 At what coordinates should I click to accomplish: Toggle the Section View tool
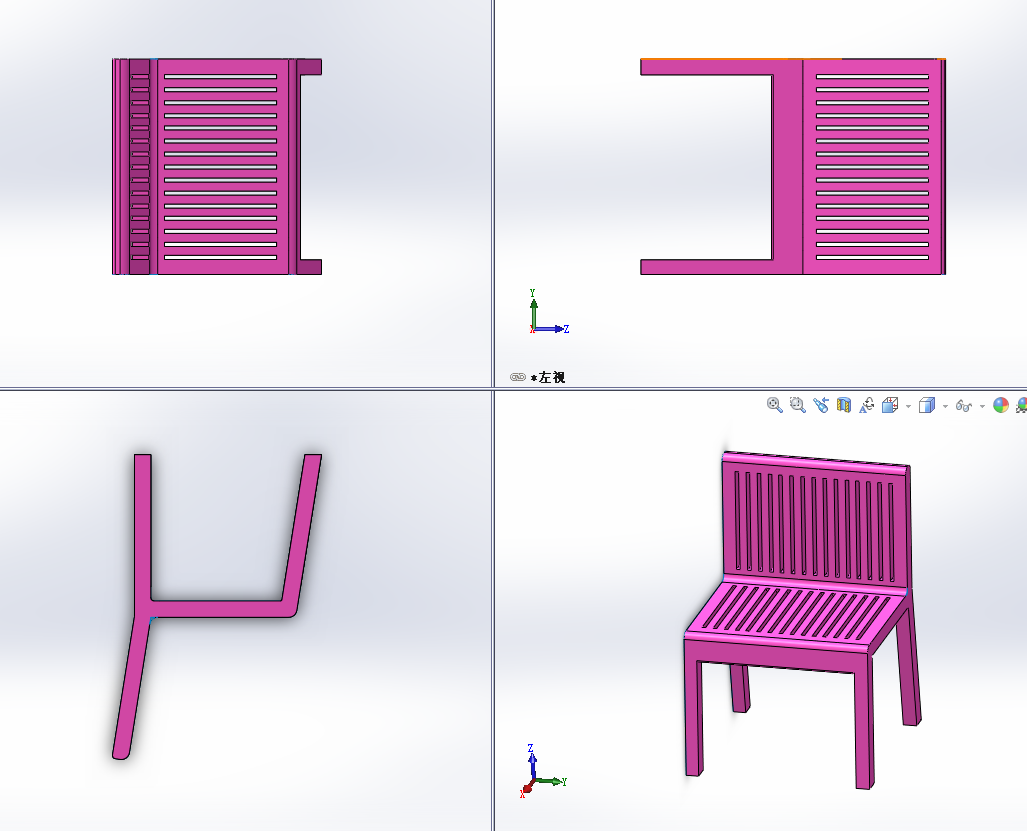[844, 405]
